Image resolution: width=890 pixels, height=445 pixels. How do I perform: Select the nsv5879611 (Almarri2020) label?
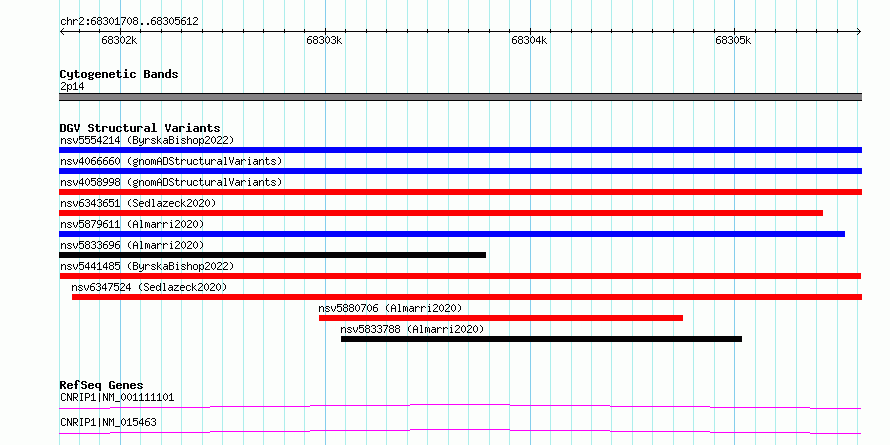(x=132, y=224)
